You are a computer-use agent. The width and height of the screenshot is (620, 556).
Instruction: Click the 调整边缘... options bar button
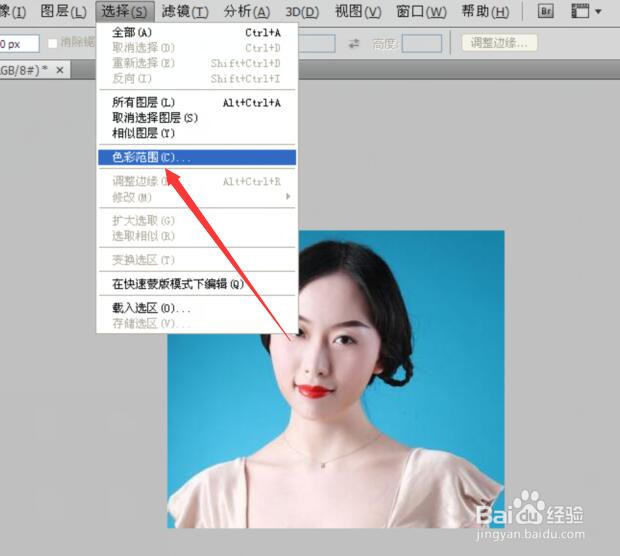point(499,43)
